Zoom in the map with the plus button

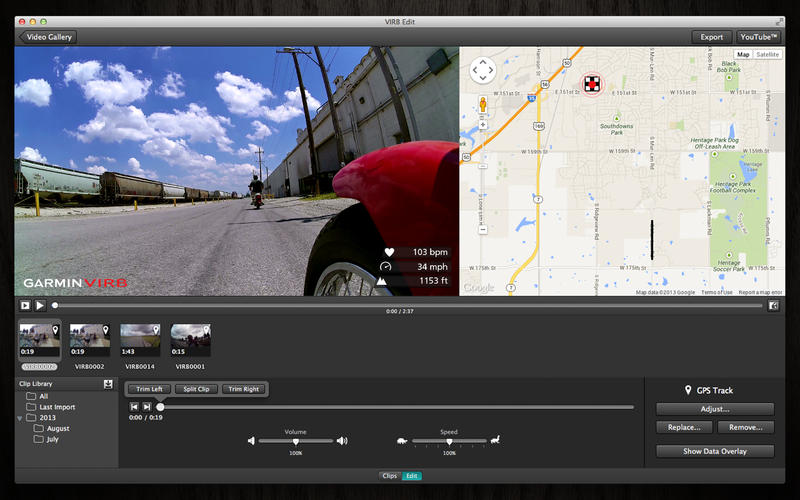click(x=483, y=124)
